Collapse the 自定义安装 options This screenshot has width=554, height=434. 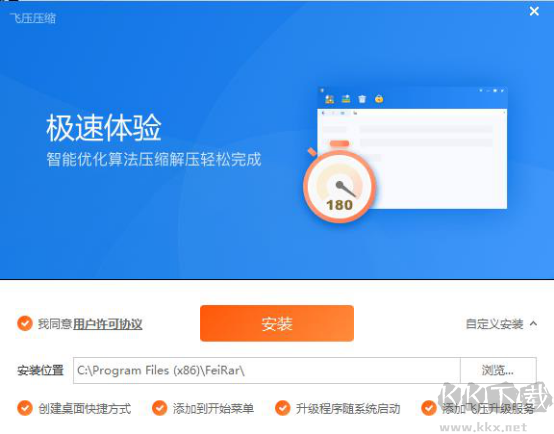click(501, 323)
